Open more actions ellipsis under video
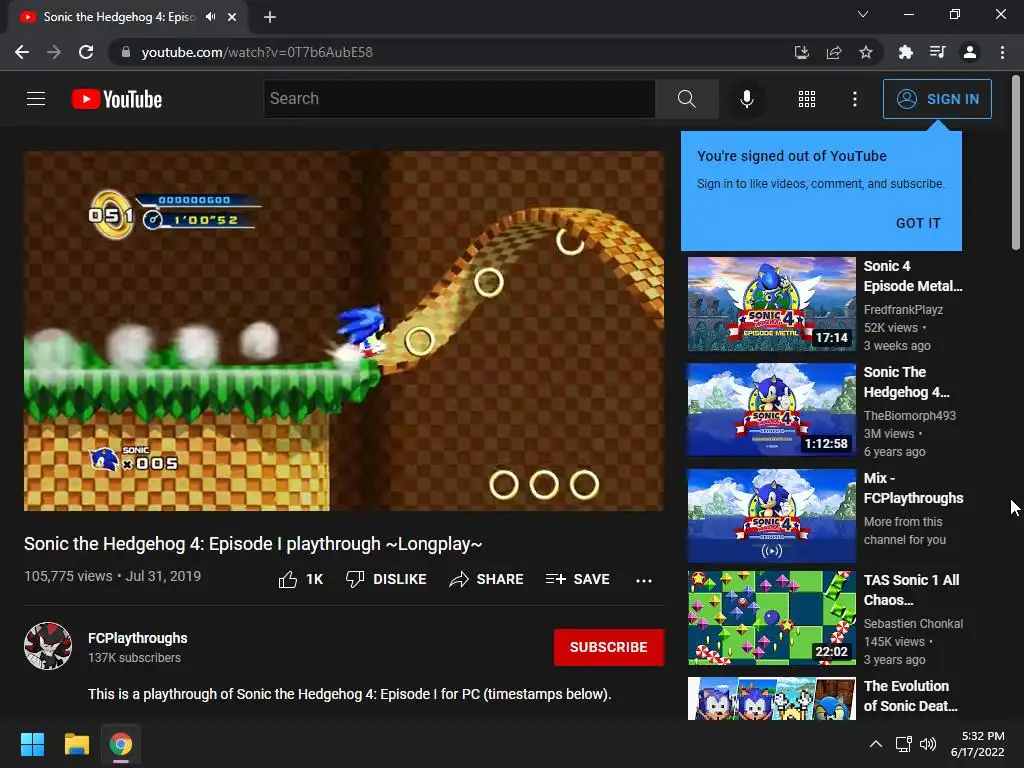1024x768 pixels. 644,581
